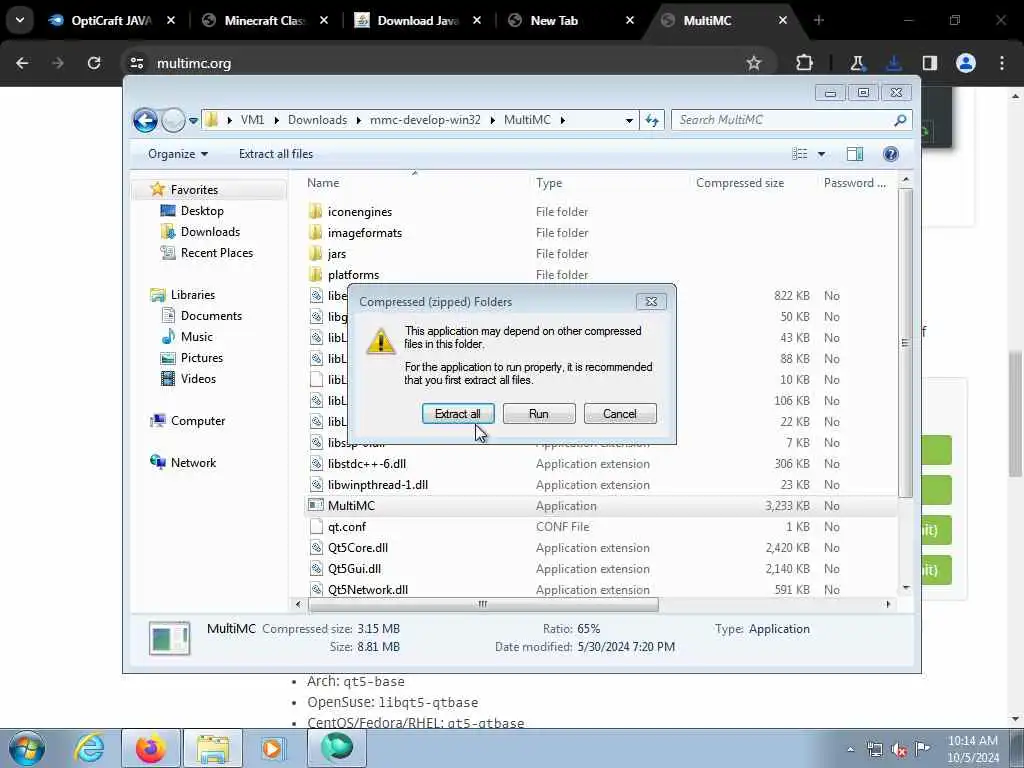Click Run in the zipped folders dialog
This screenshot has width=1024, height=768.
point(539,413)
